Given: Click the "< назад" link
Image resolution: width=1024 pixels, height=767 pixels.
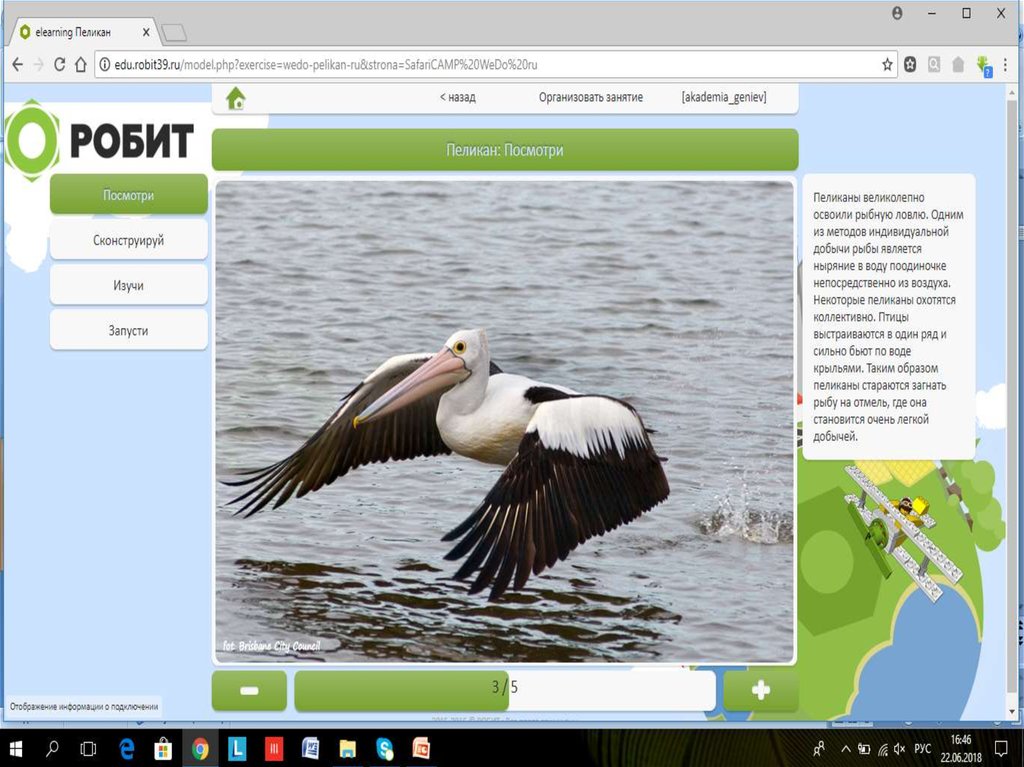Looking at the screenshot, I should [x=457, y=98].
